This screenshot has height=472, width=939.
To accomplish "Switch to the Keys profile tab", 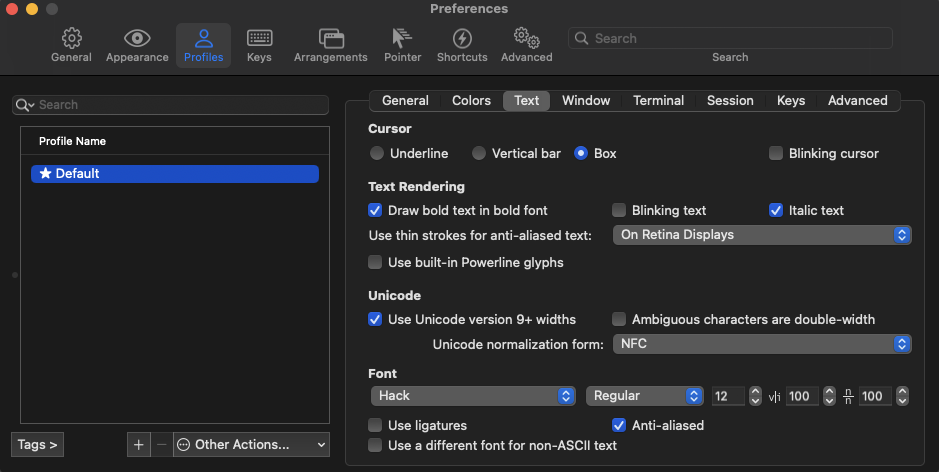I will [x=790, y=101].
